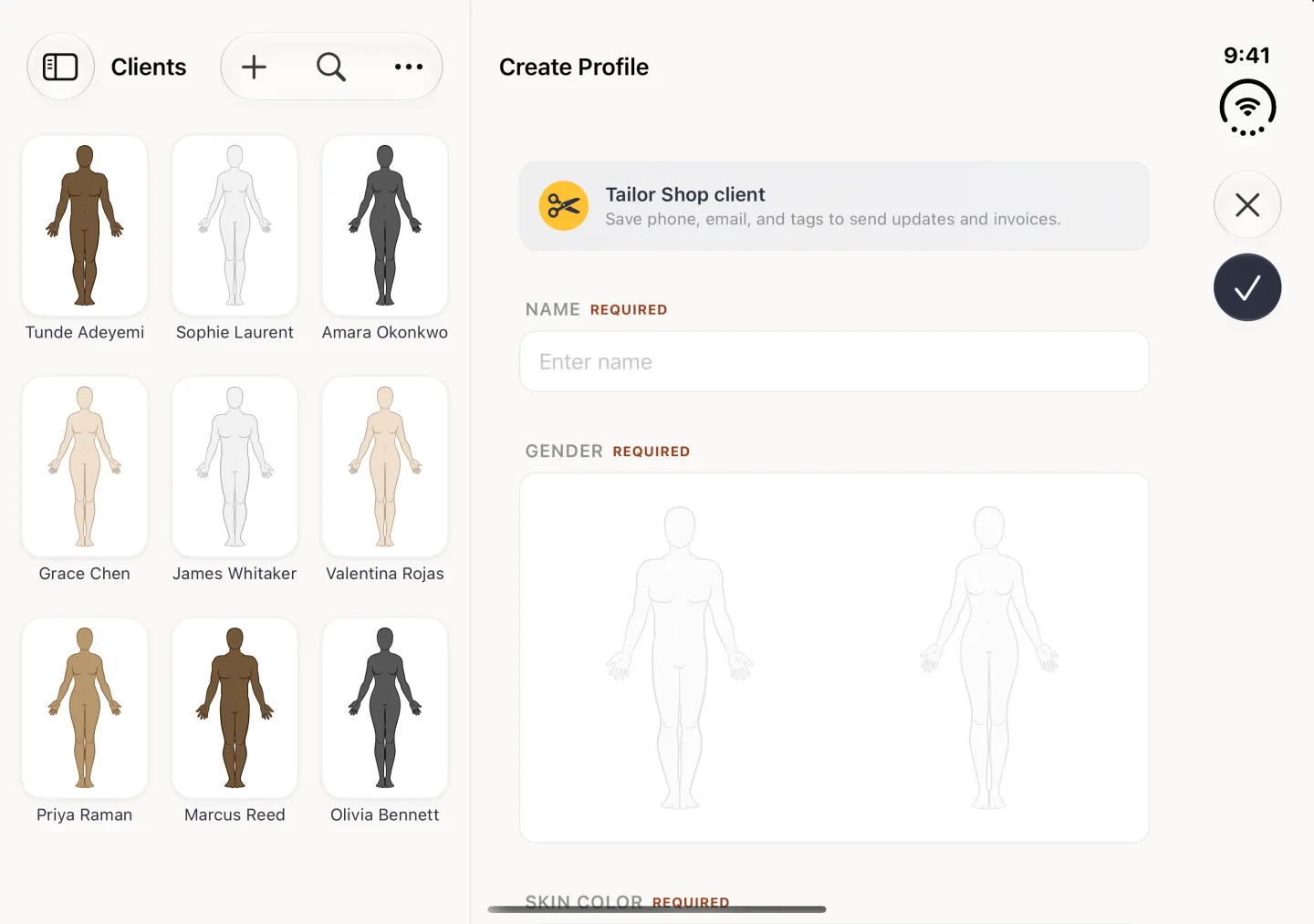Tap the Wi-Fi status icon

tap(1247, 108)
